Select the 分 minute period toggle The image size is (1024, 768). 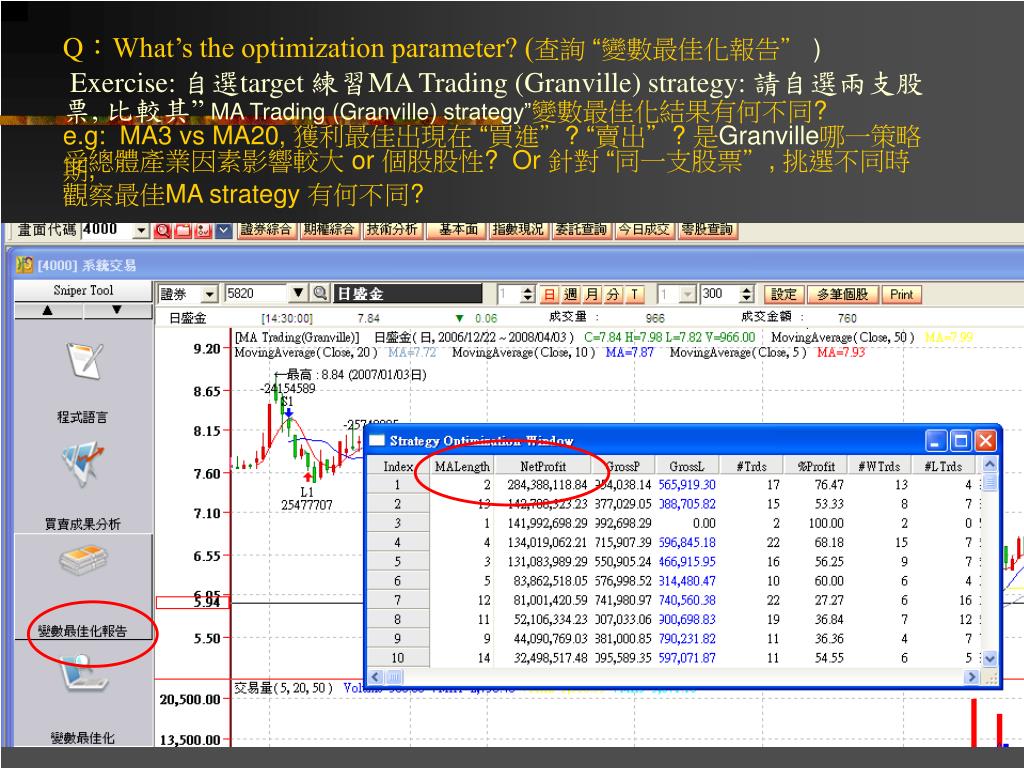612,295
